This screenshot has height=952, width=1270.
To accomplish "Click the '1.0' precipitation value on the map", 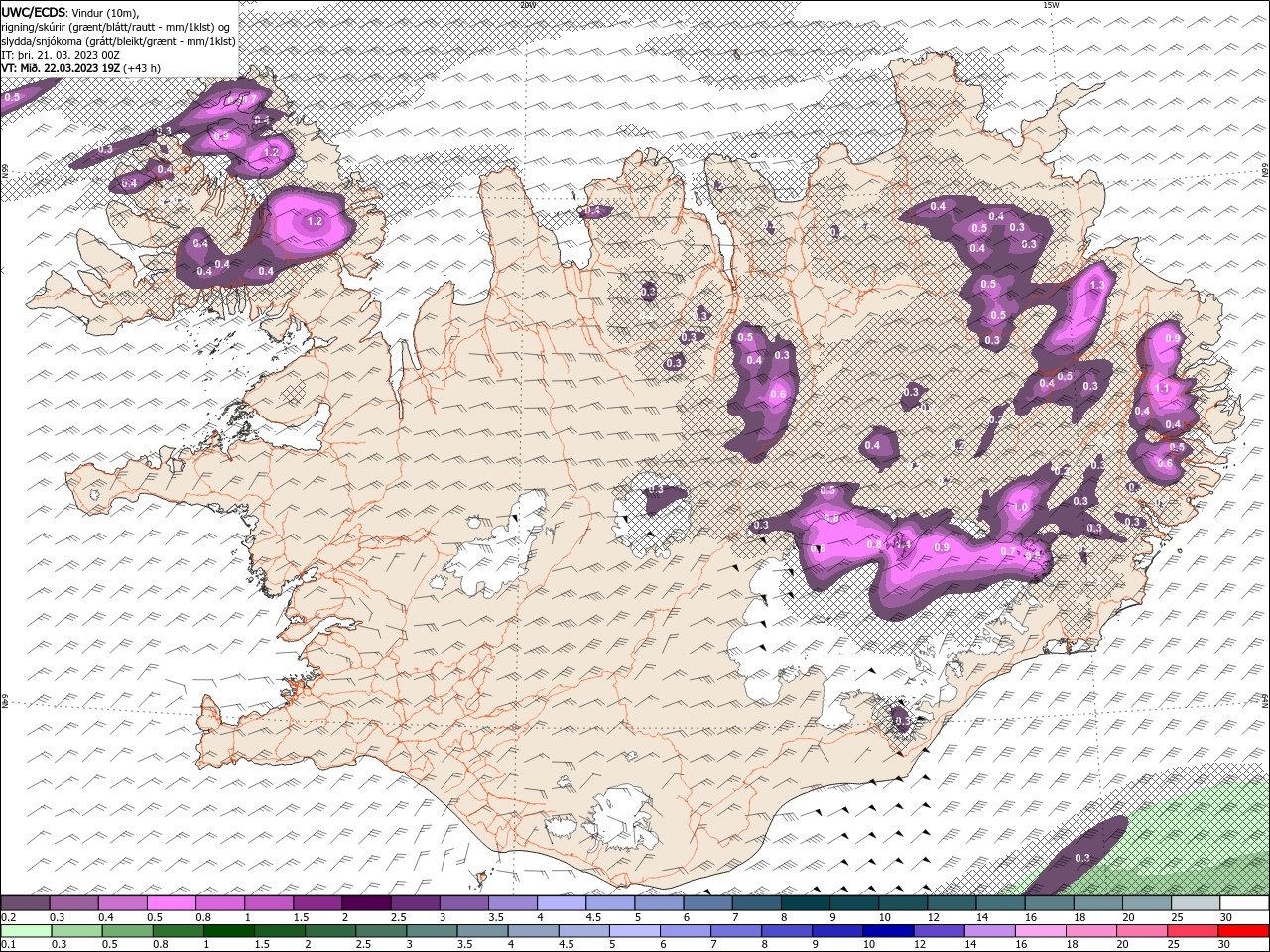I will point(1021,507).
